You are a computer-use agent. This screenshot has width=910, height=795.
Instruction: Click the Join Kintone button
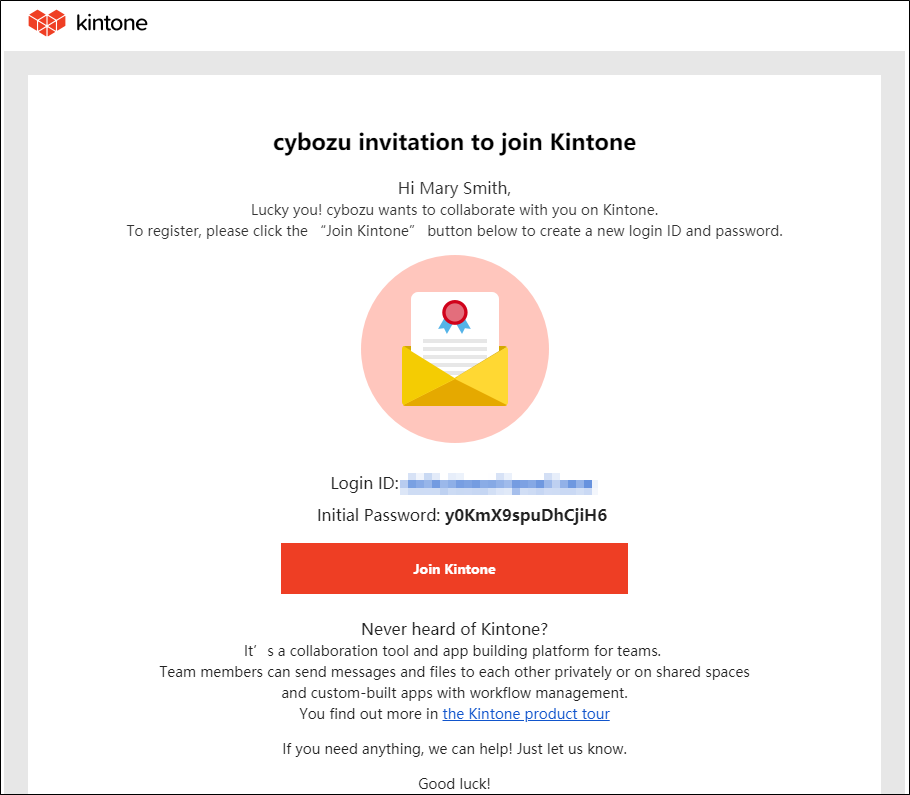click(x=454, y=568)
